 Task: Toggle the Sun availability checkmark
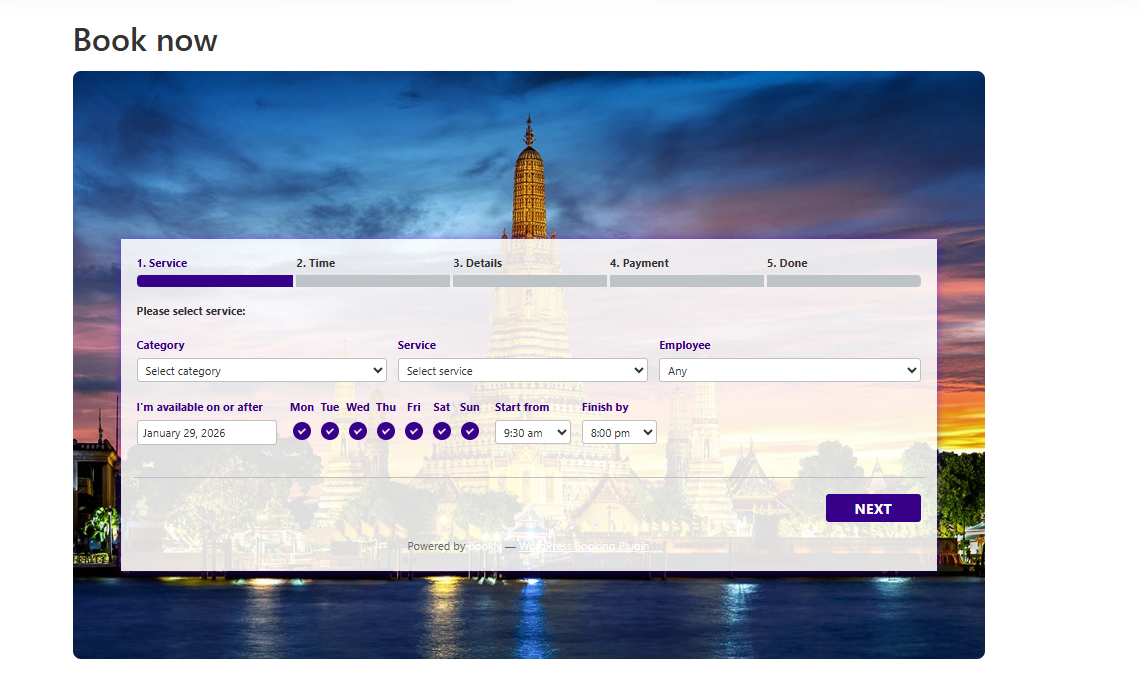pos(470,431)
